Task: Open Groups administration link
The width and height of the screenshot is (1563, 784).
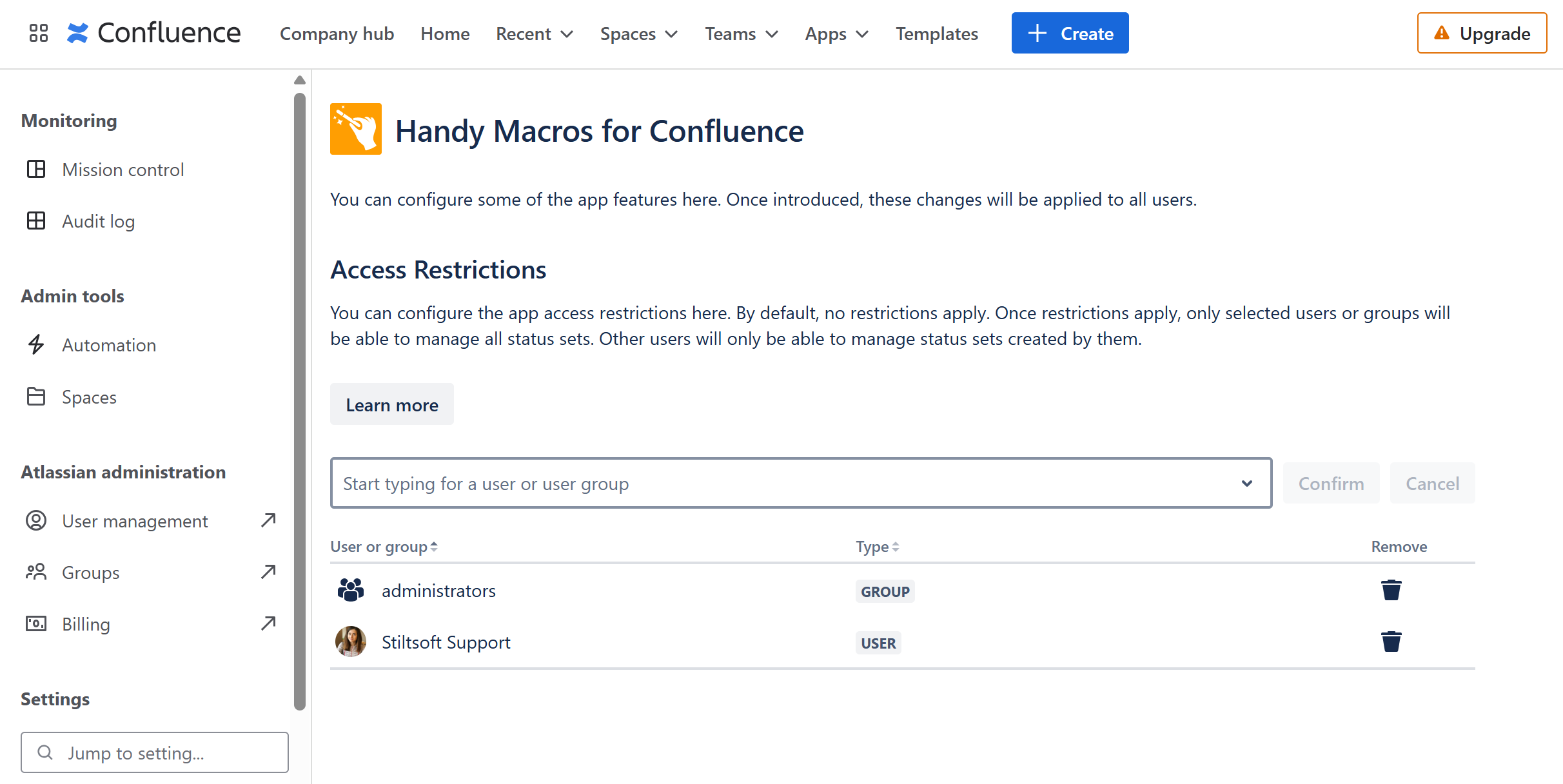Action: point(90,573)
